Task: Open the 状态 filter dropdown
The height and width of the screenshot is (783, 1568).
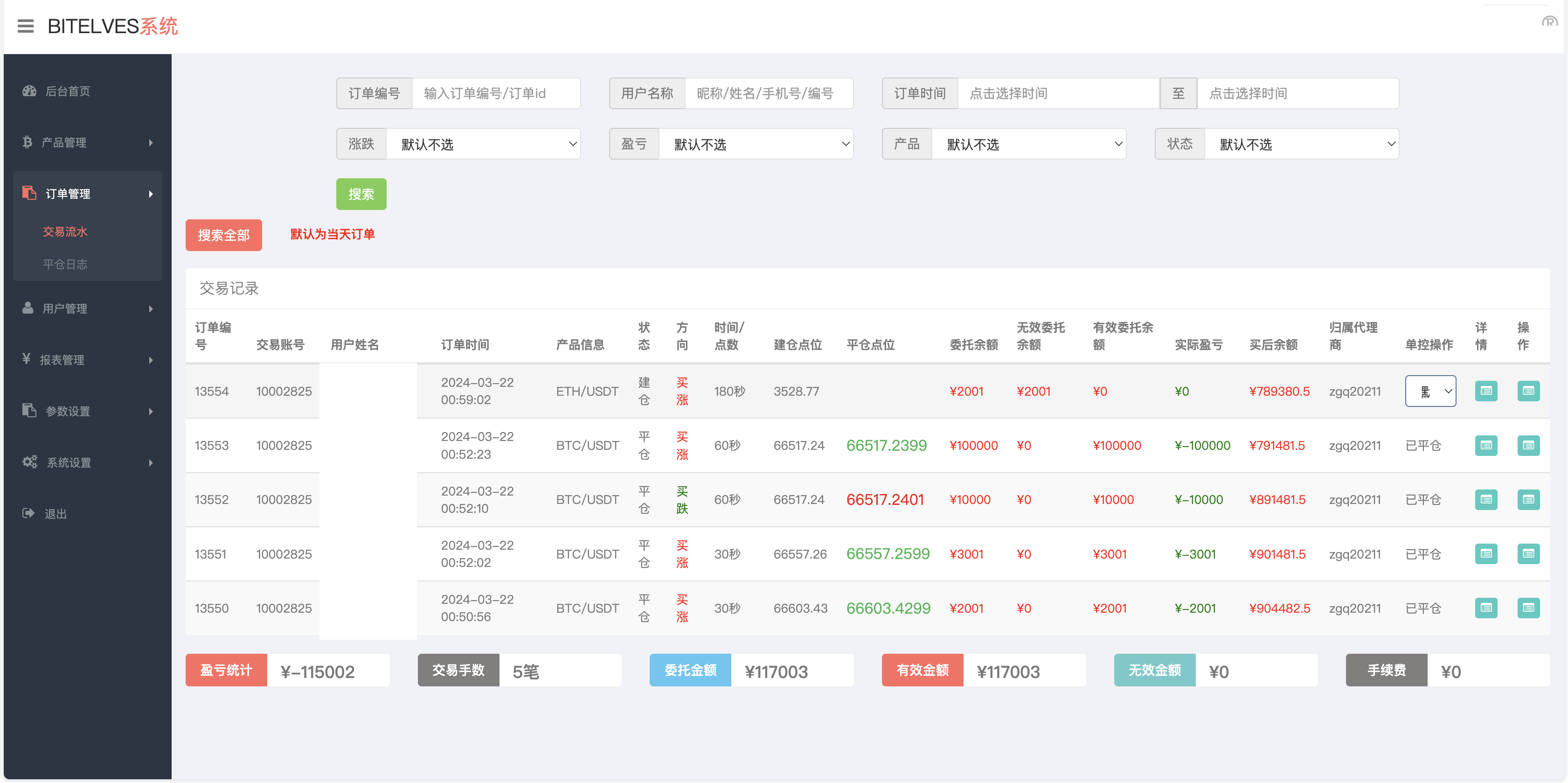Action: 1301,144
